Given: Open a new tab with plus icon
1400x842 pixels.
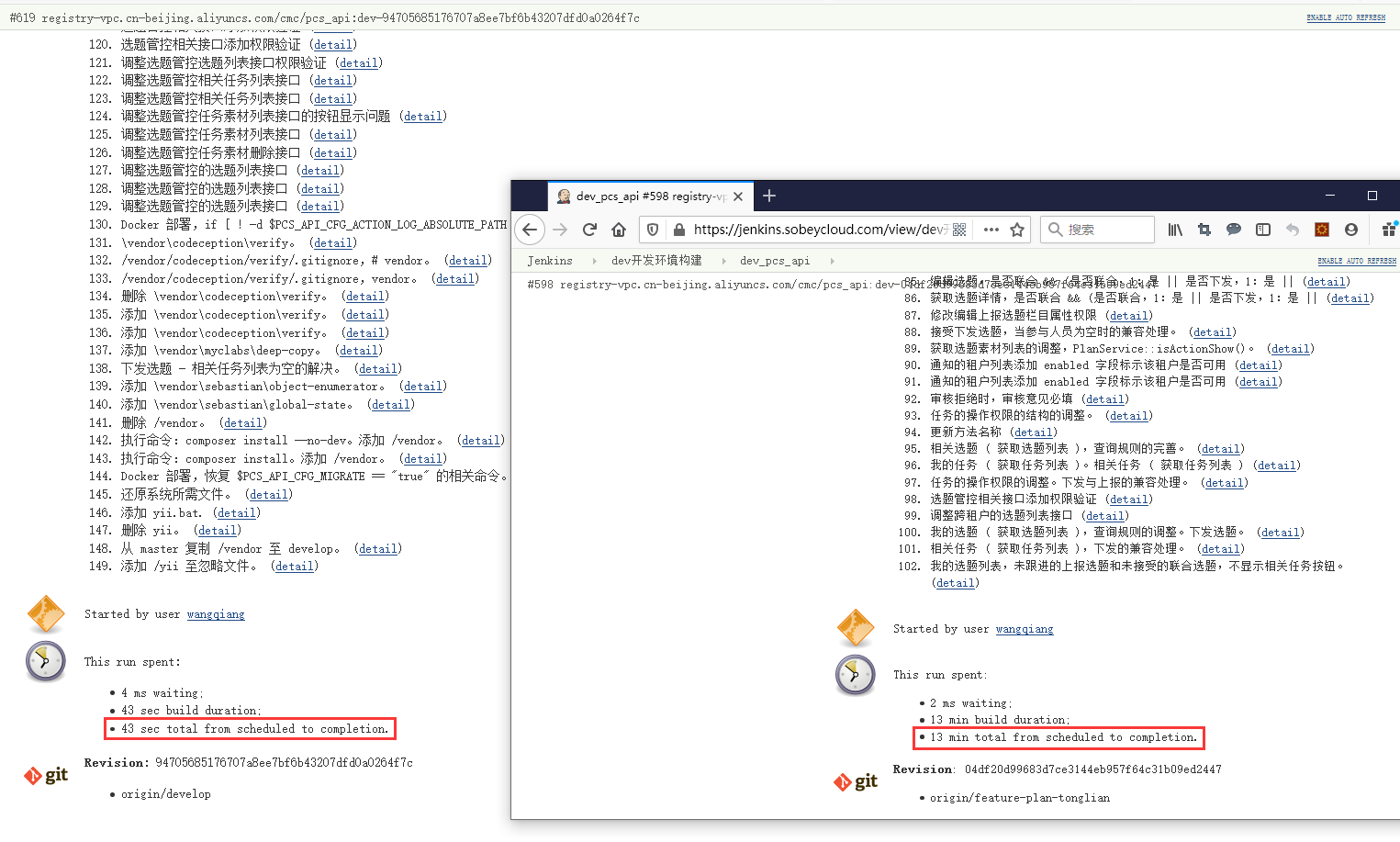Looking at the screenshot, I should (769, 196).
